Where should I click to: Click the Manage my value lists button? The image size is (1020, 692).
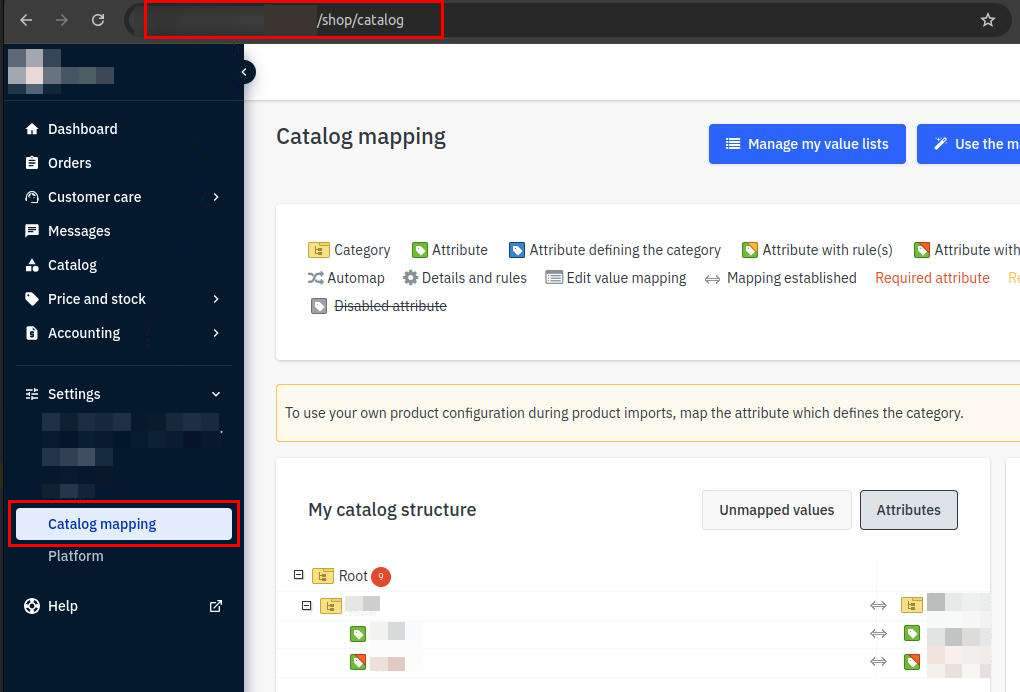(807, 144)
